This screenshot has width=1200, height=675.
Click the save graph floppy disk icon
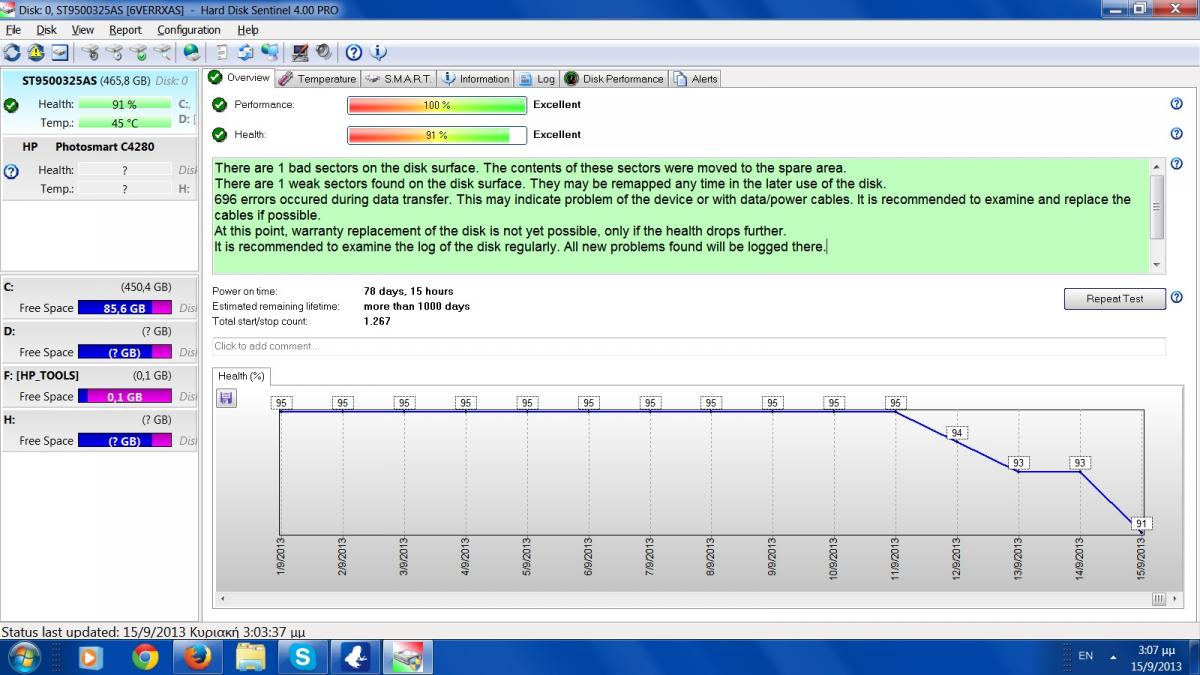[x=226, y=399]
